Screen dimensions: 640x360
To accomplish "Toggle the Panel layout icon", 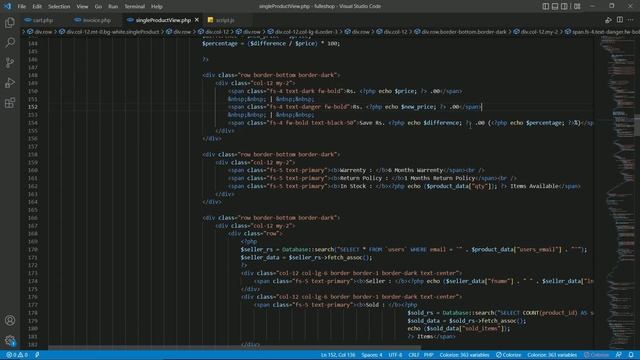I will (555, 6).
